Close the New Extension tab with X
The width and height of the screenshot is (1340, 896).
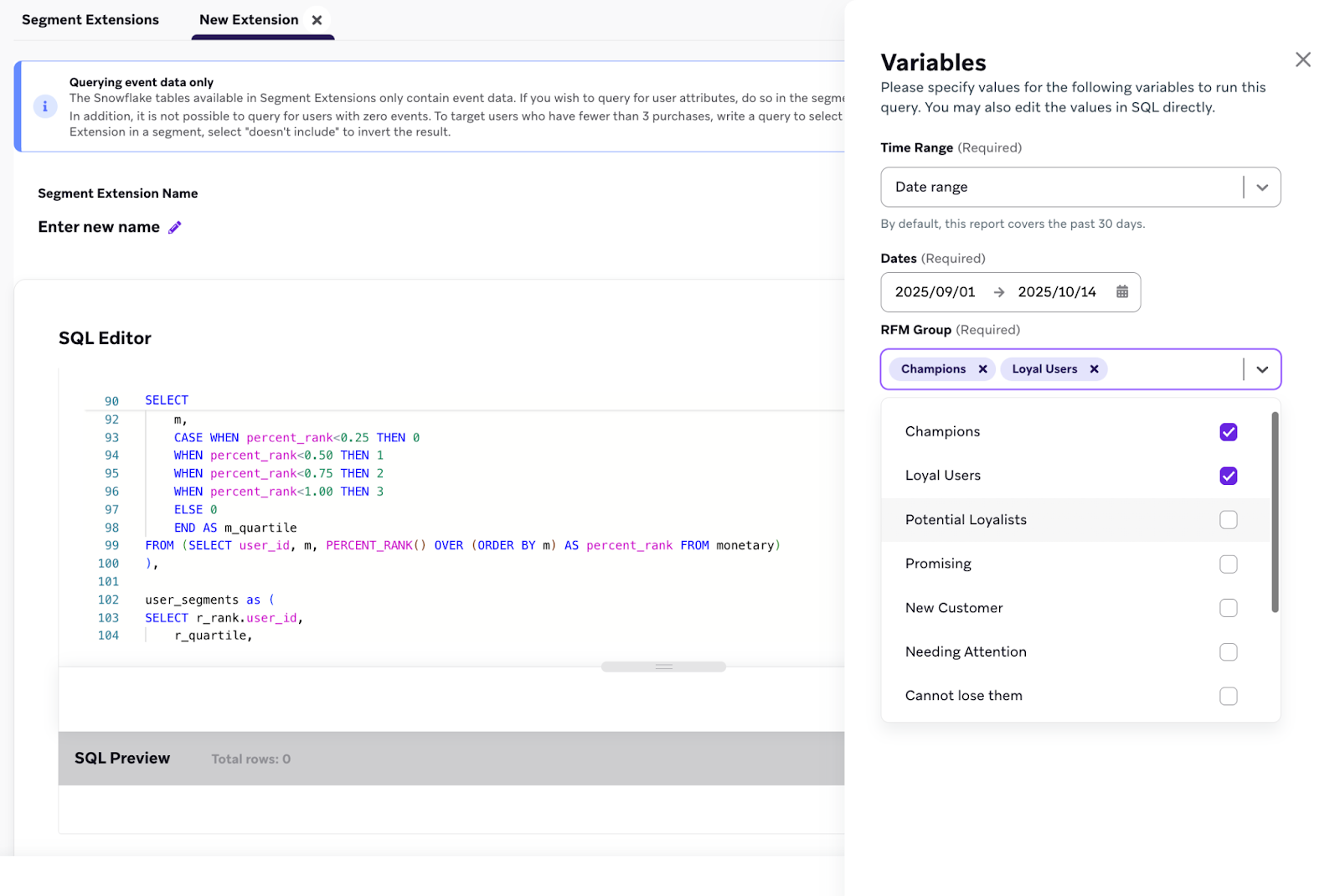click(317, 20)
